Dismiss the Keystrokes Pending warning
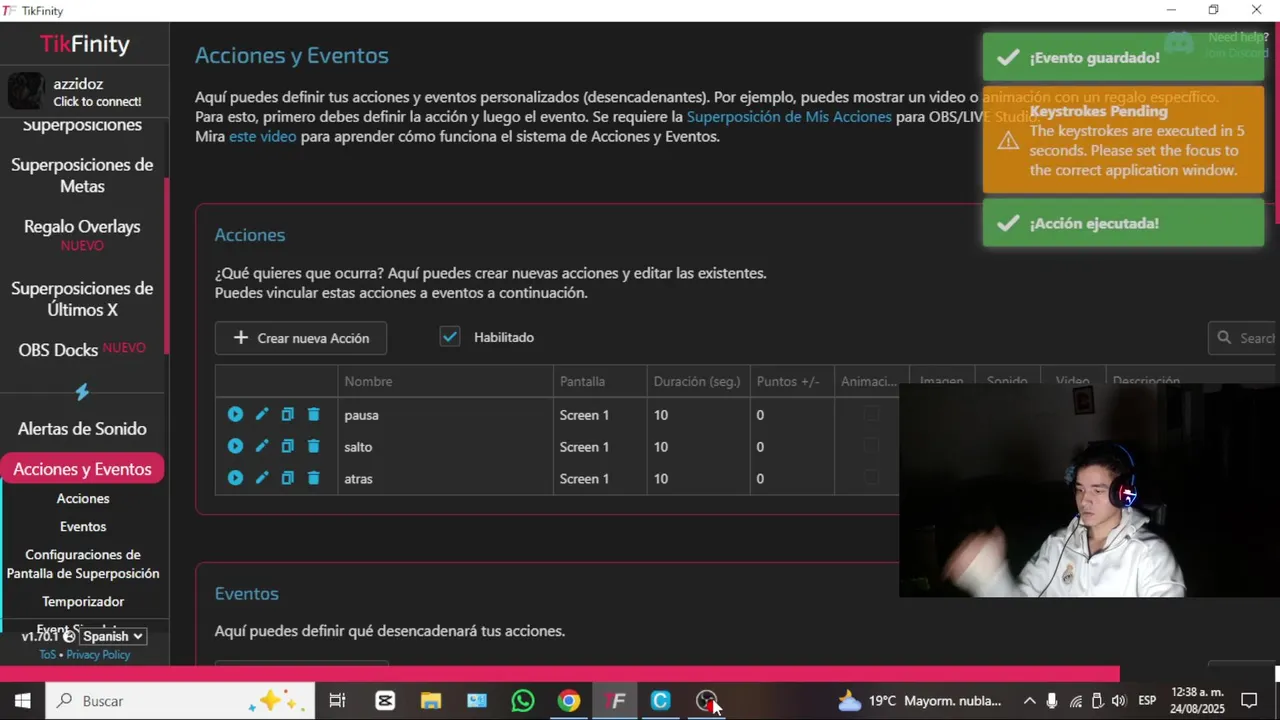This screenshot has width=1280, height=720. pyautogui.click(x=1123, y=140)
